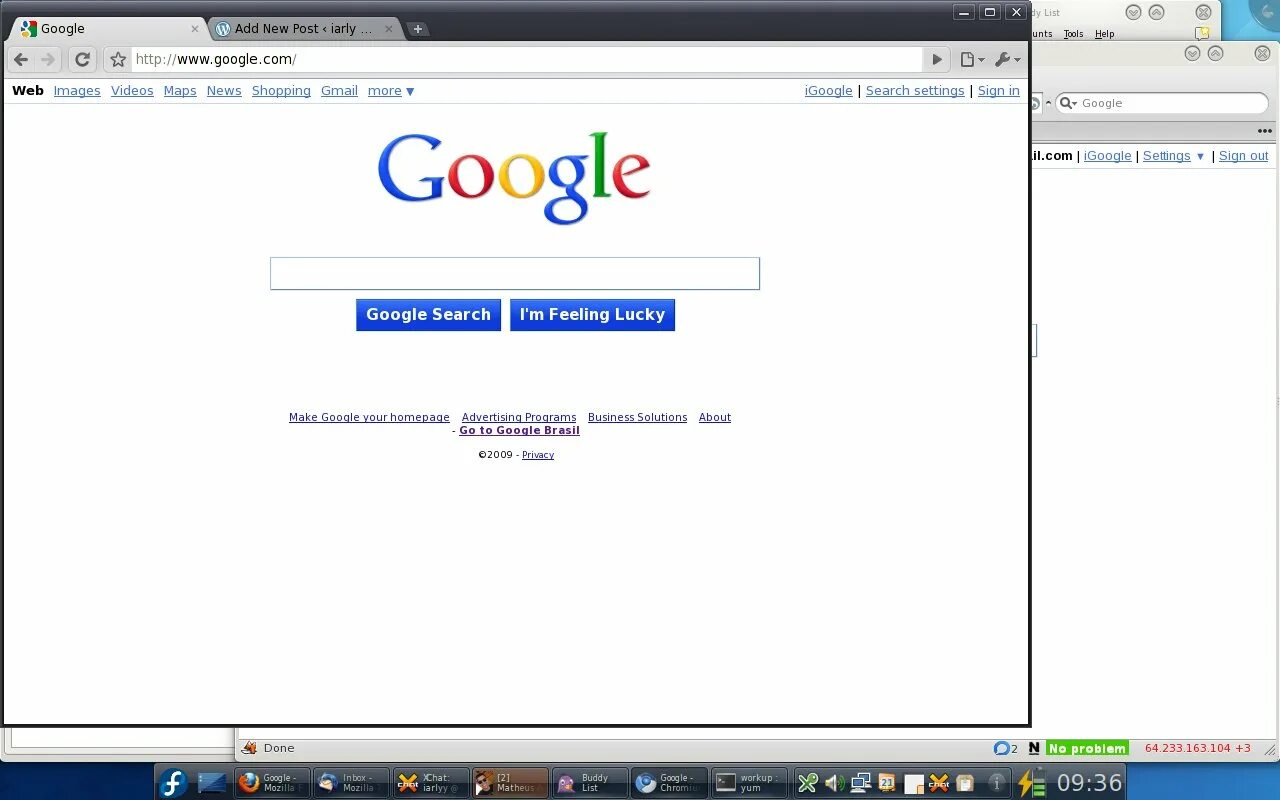Screen dimensions: 1280x800
Task: Open the Privacy link
Action: 538,455
